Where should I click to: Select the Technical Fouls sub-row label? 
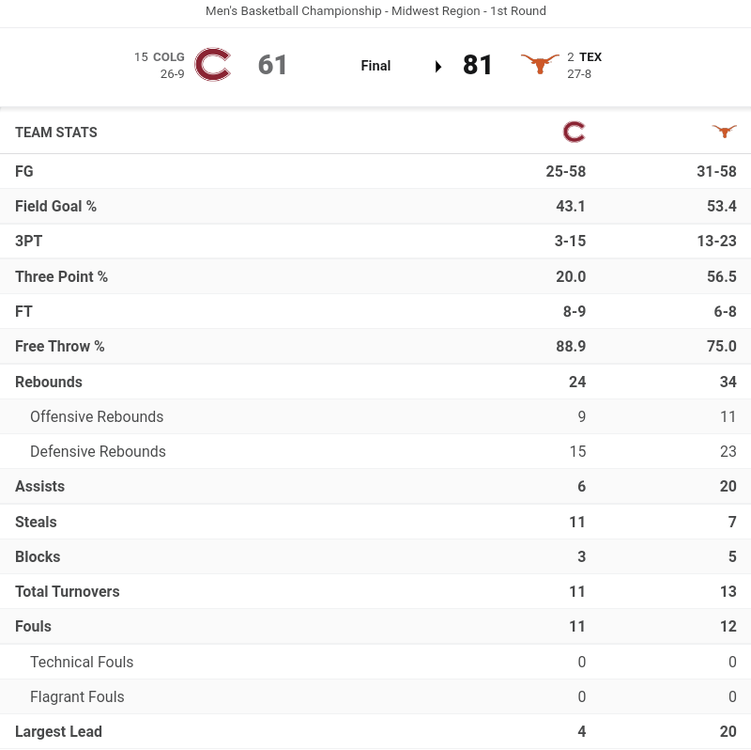(82, 662)
